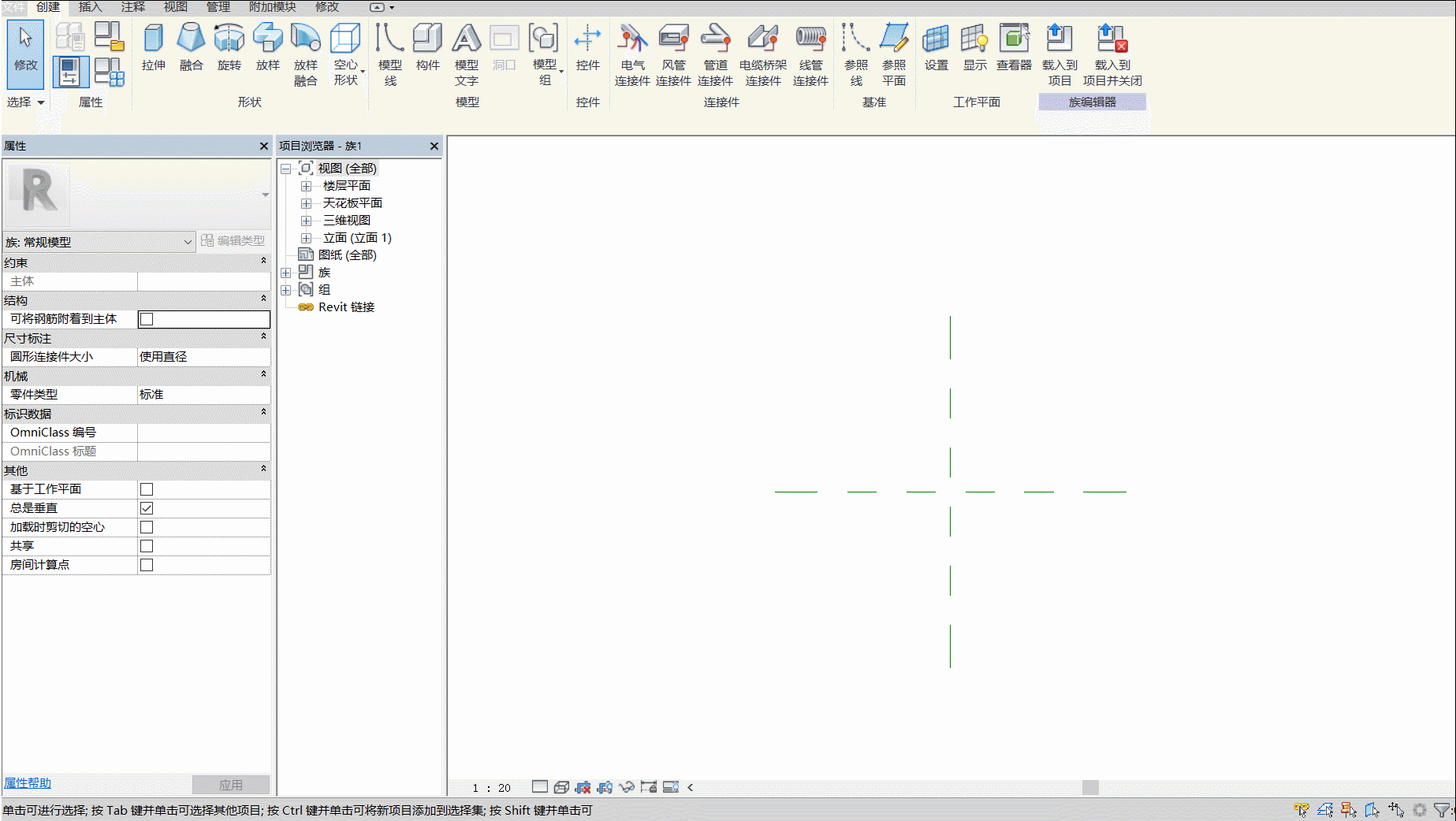Image resolution: width=1456 pixels, height=821 pixels.
Task: Click 1 : 20 view scale
Action: [491, 788]
